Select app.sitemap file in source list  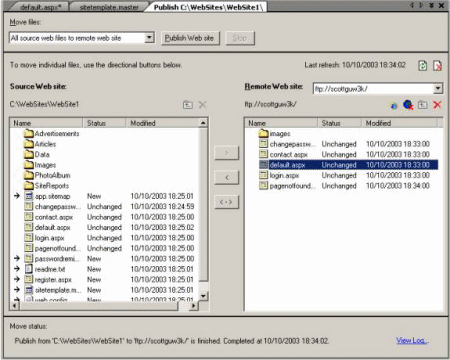tap(48, 196)
